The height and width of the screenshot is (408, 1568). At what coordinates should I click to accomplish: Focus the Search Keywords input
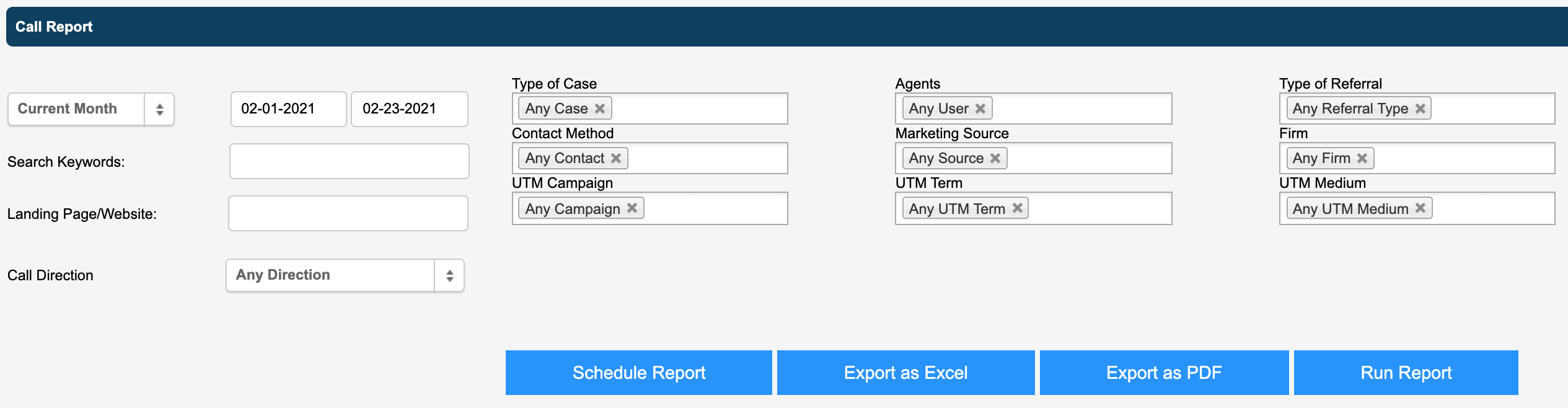click(x=349, y=161)
